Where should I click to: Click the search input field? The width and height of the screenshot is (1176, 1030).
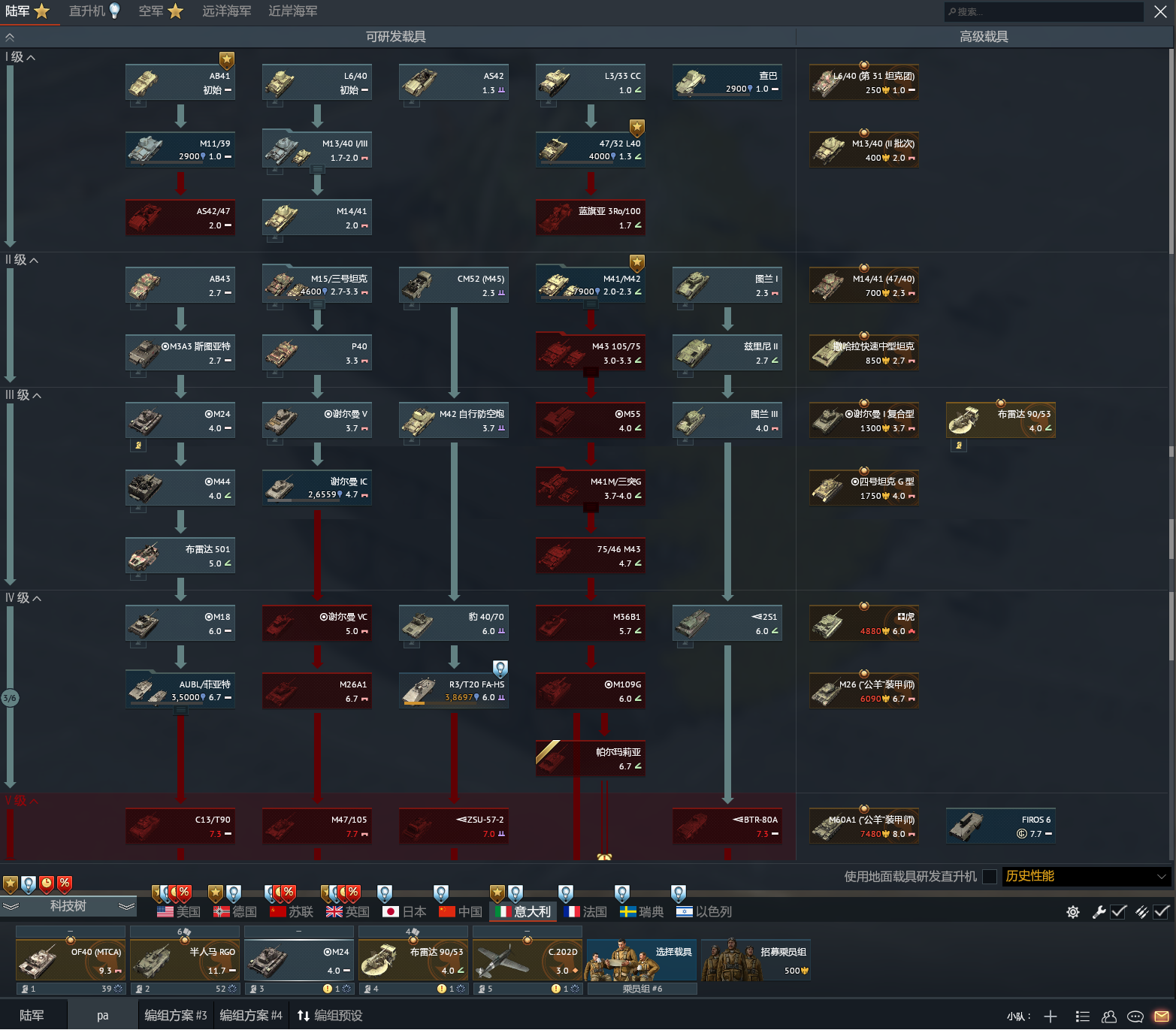[x=1044, y=11]
